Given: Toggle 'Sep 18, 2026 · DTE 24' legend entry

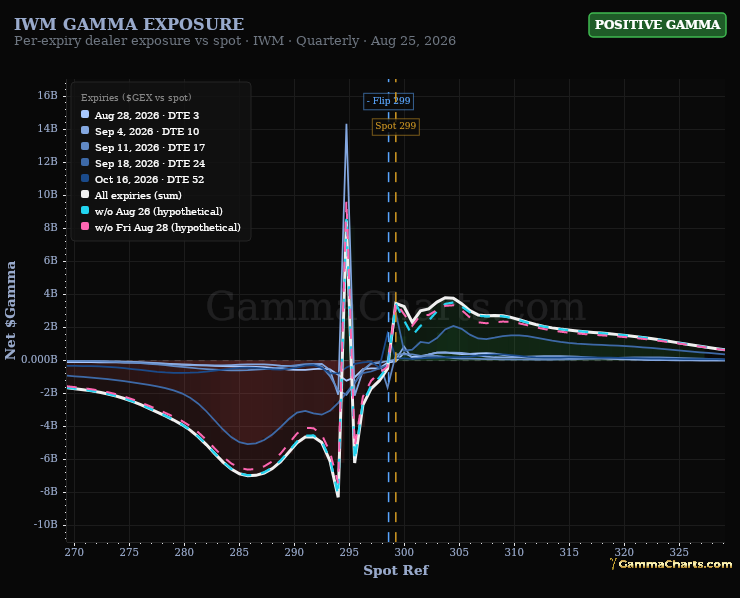Looking at the screenshot, I should 143,163.
